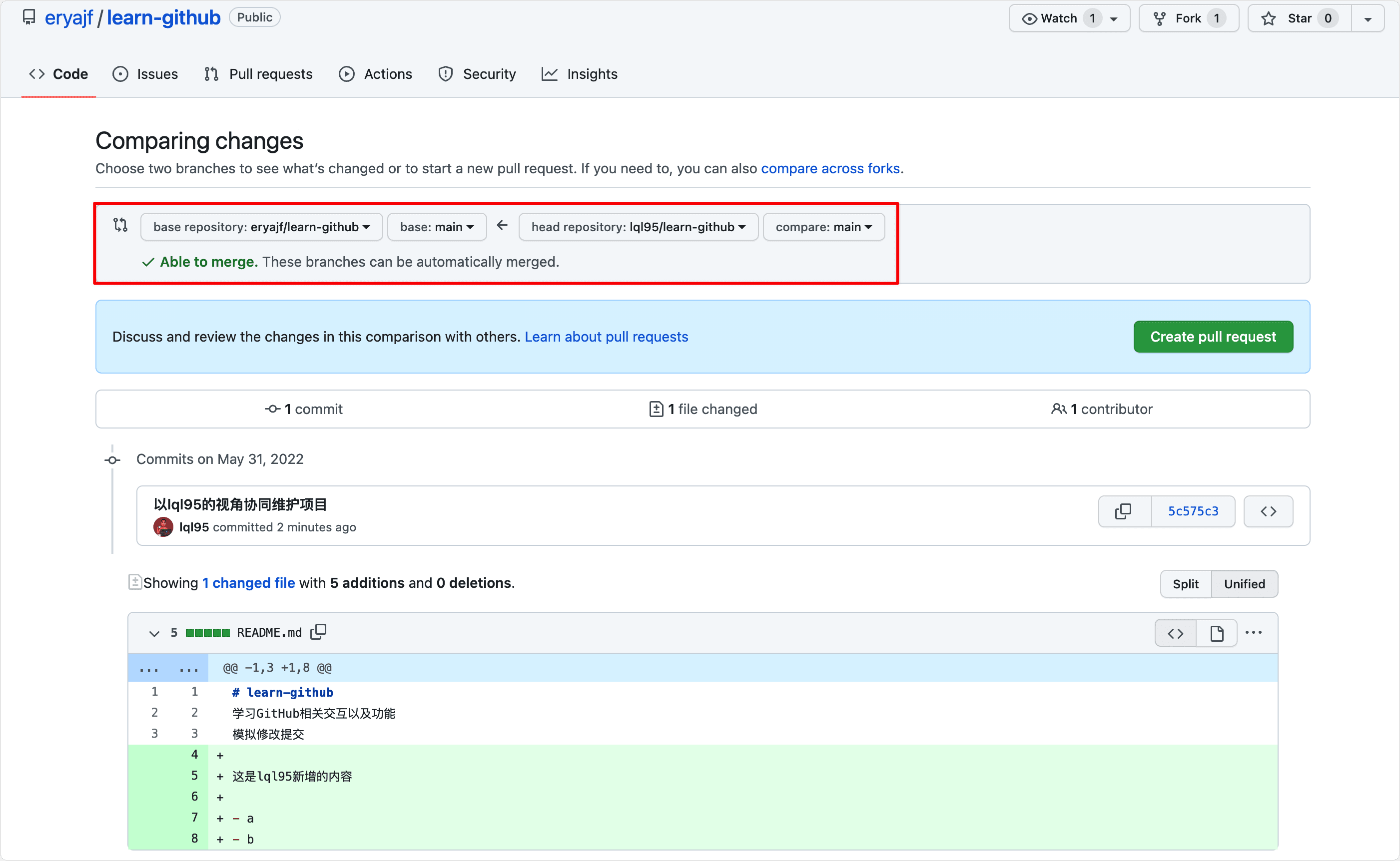Click the Able to merge status text
1400x861 pixels.
(x=208, y=261)
